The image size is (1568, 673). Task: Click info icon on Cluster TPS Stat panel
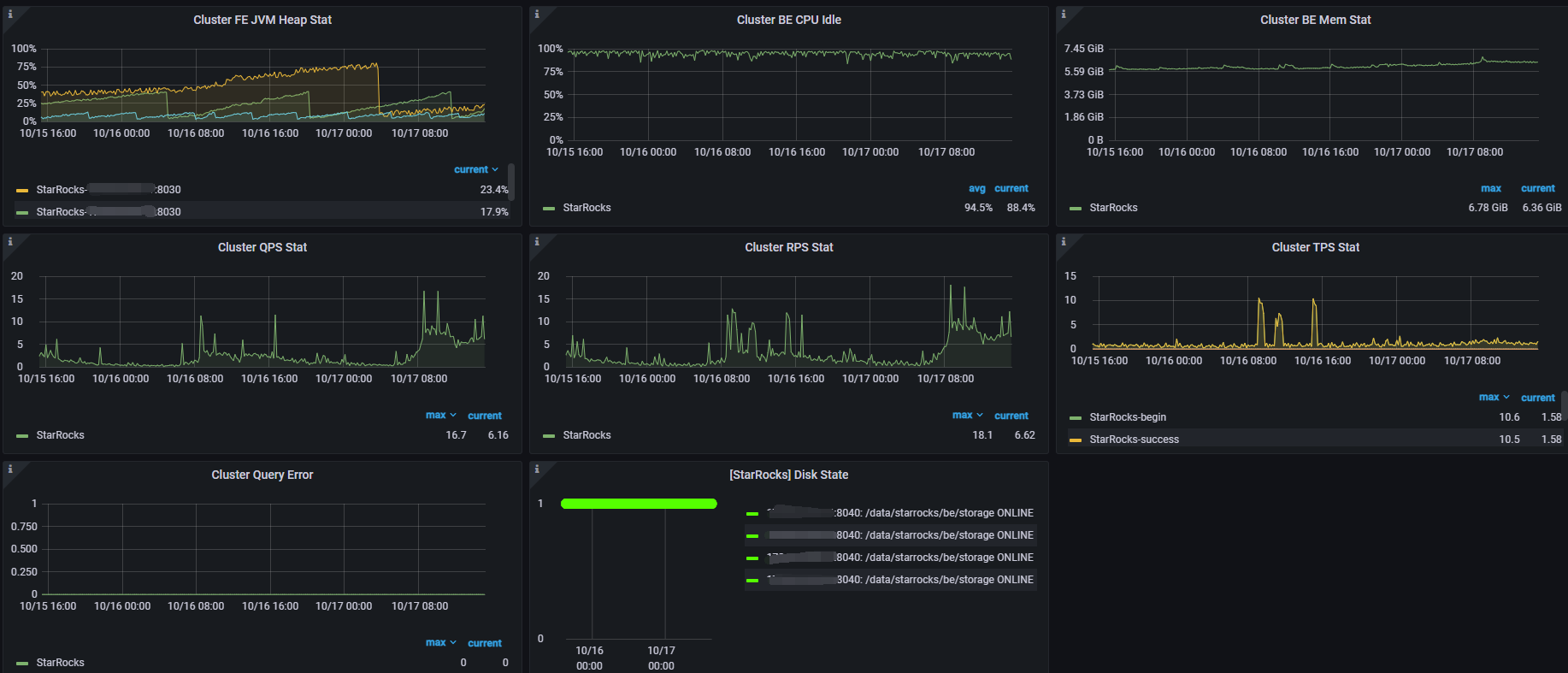click(1064, 242)
